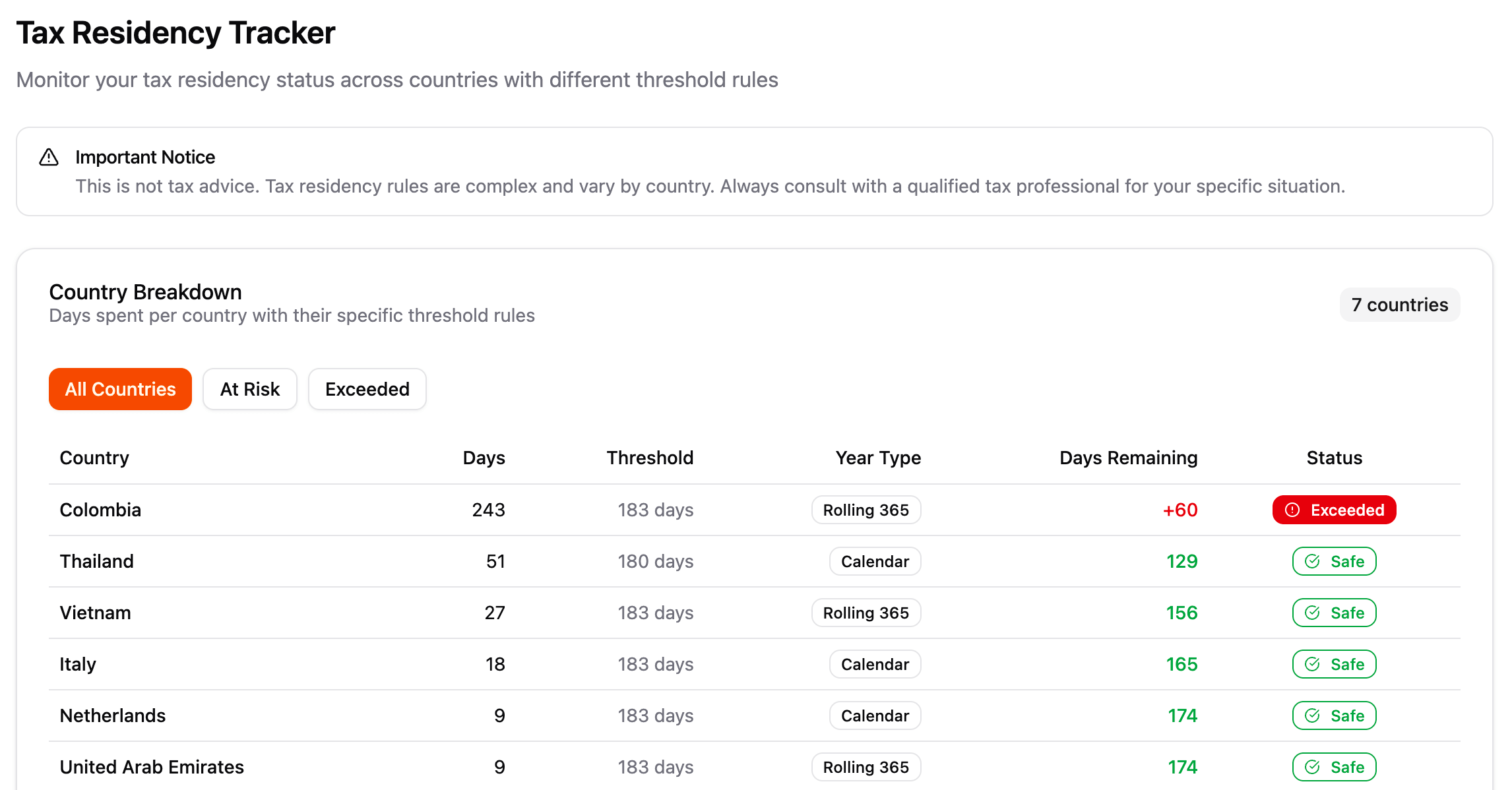
Task: Open the Rolling 365 year type for Colombia
Action: click(x=866, y=510)
